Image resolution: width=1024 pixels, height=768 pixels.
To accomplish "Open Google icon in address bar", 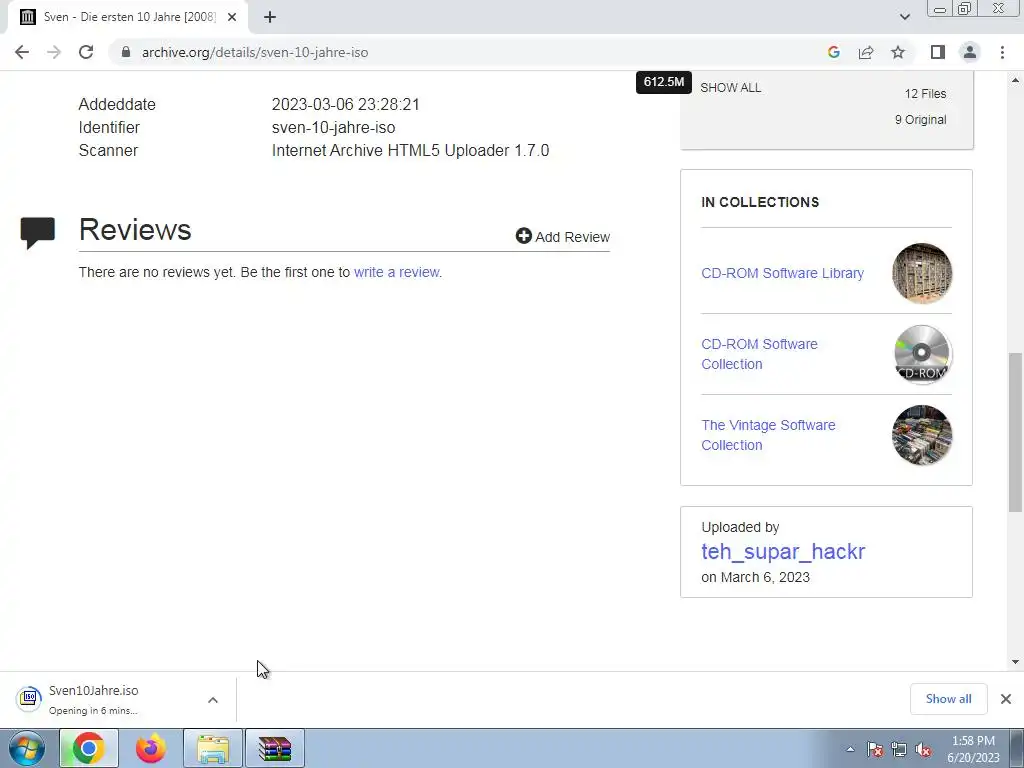I will (833, 52).
